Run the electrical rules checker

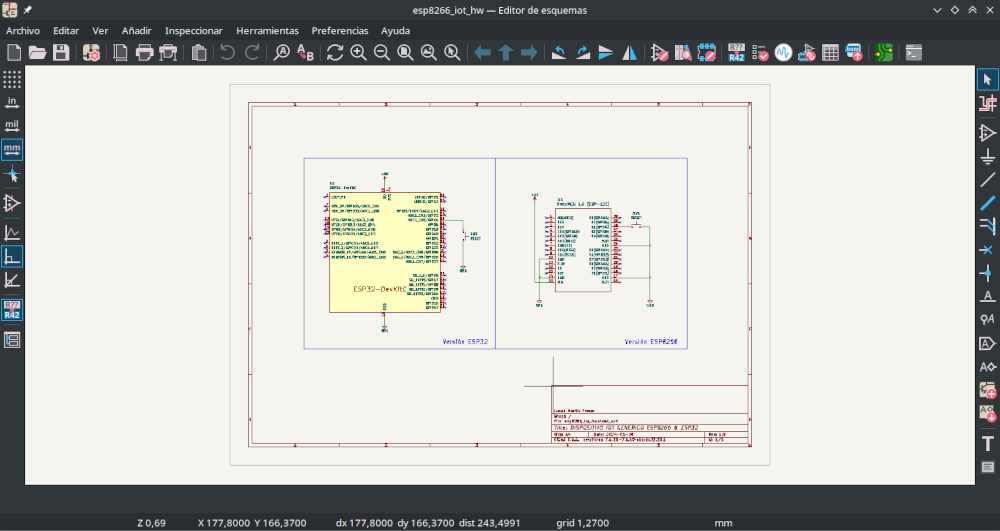click(x=760, y=53)
